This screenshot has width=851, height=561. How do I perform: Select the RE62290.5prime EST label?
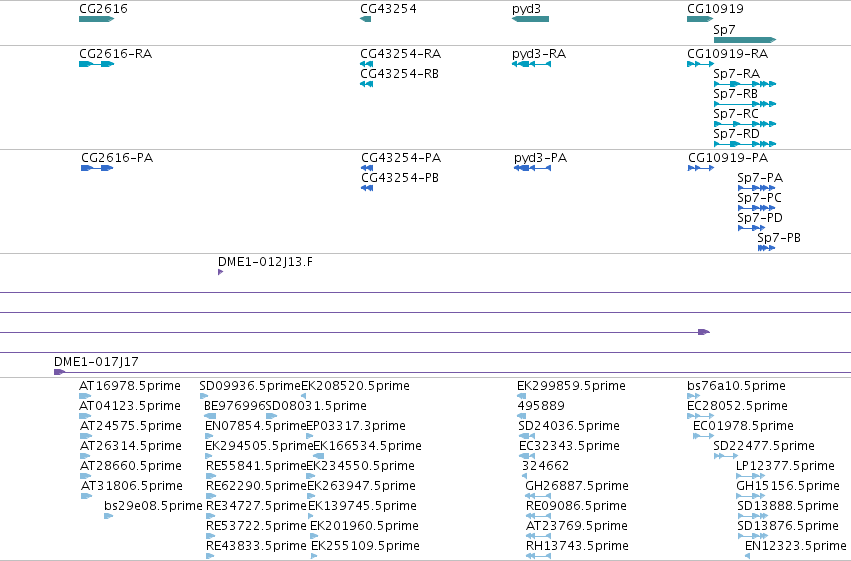(x=257, y=486)
